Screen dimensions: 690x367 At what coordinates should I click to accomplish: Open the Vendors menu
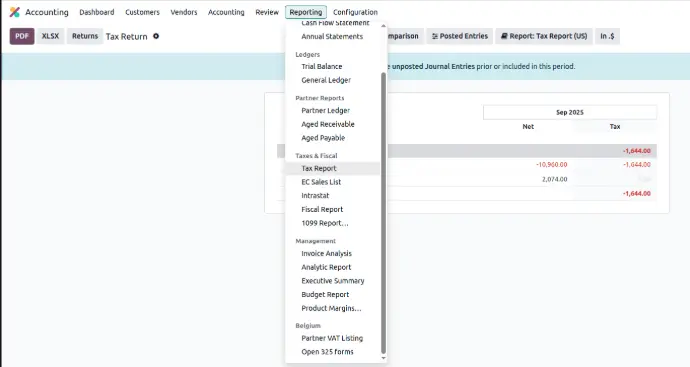point(184,12)
